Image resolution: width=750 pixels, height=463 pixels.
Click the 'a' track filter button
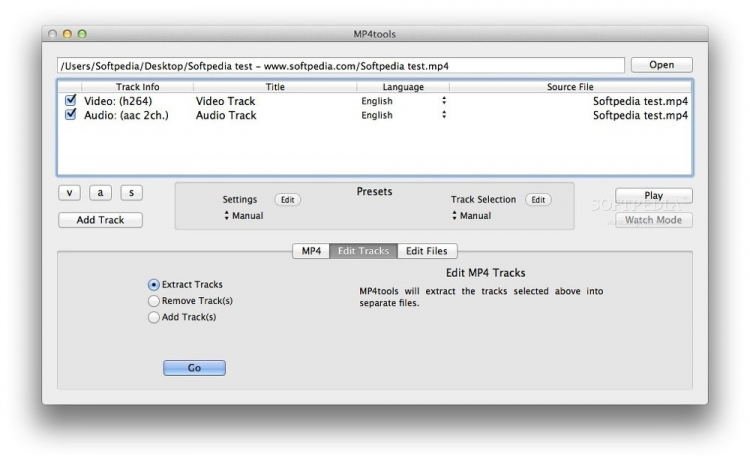(x=100, y=193)
